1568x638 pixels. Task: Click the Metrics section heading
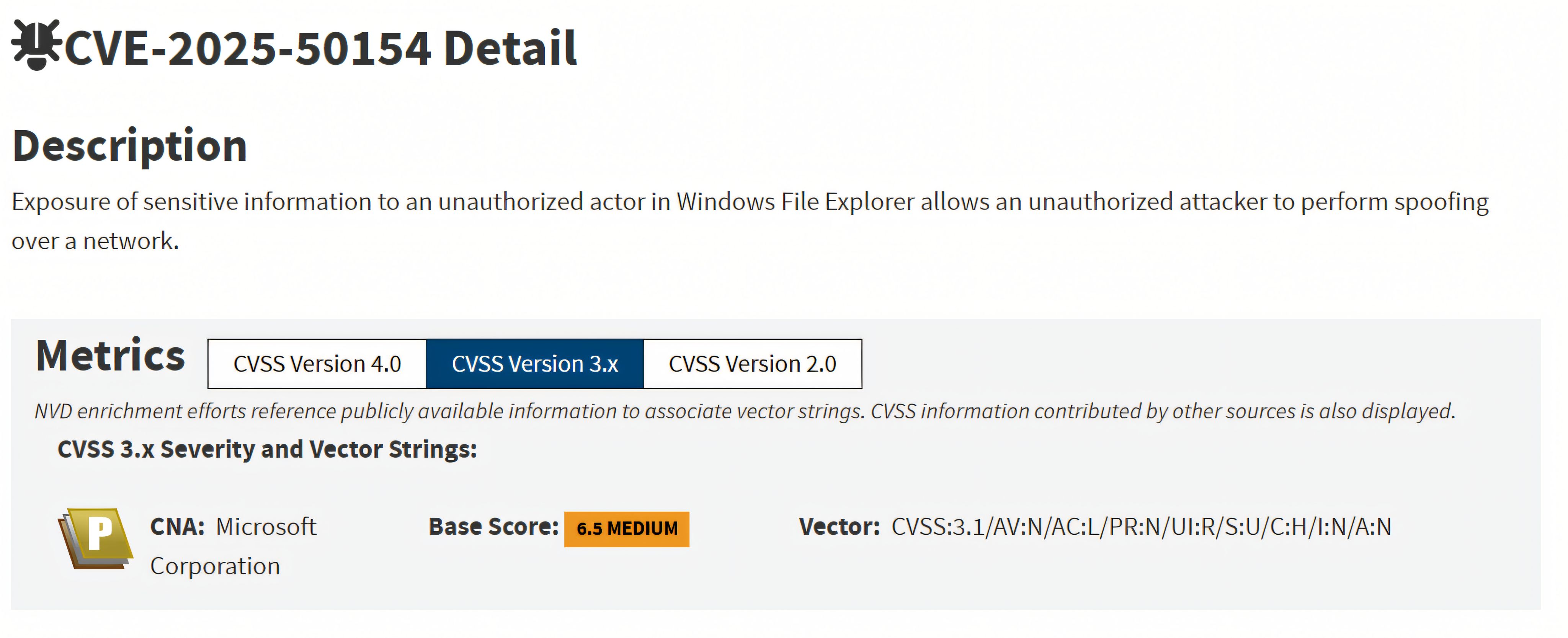point(110,356)
